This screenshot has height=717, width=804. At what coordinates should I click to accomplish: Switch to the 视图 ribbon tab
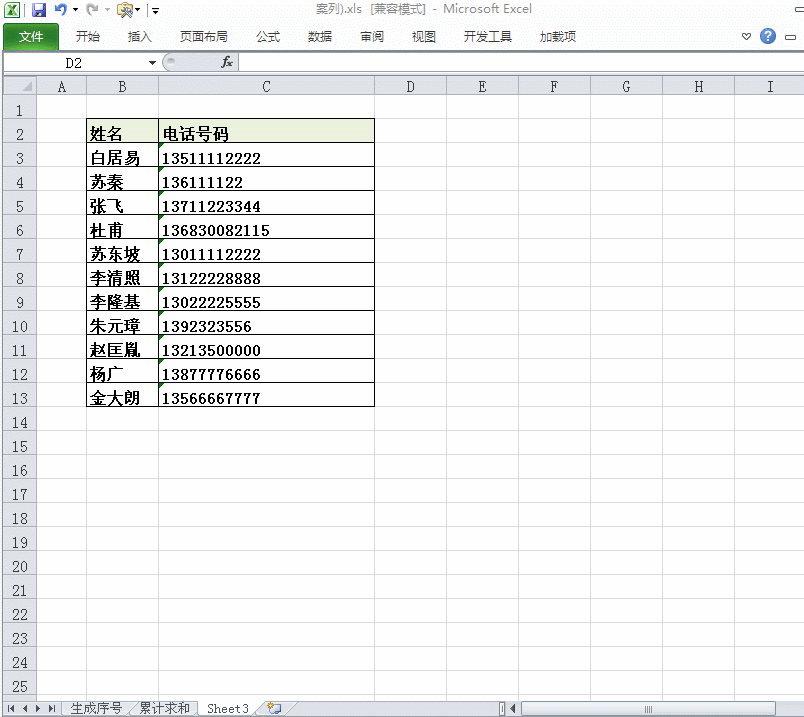click(424, 37)
